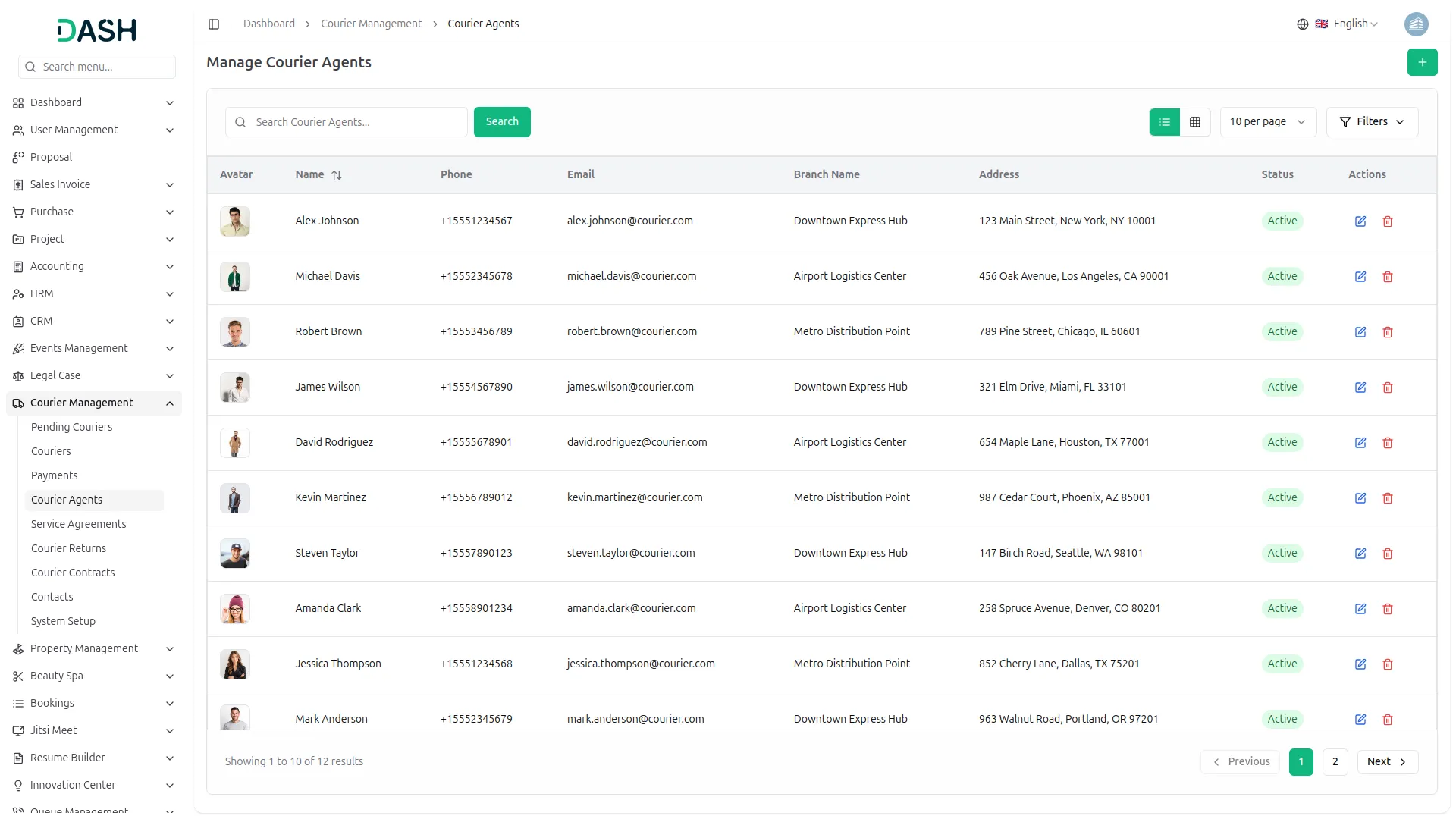
Task: Edit Alex Johnson's agent record
Action: (x=1360, y=221)
